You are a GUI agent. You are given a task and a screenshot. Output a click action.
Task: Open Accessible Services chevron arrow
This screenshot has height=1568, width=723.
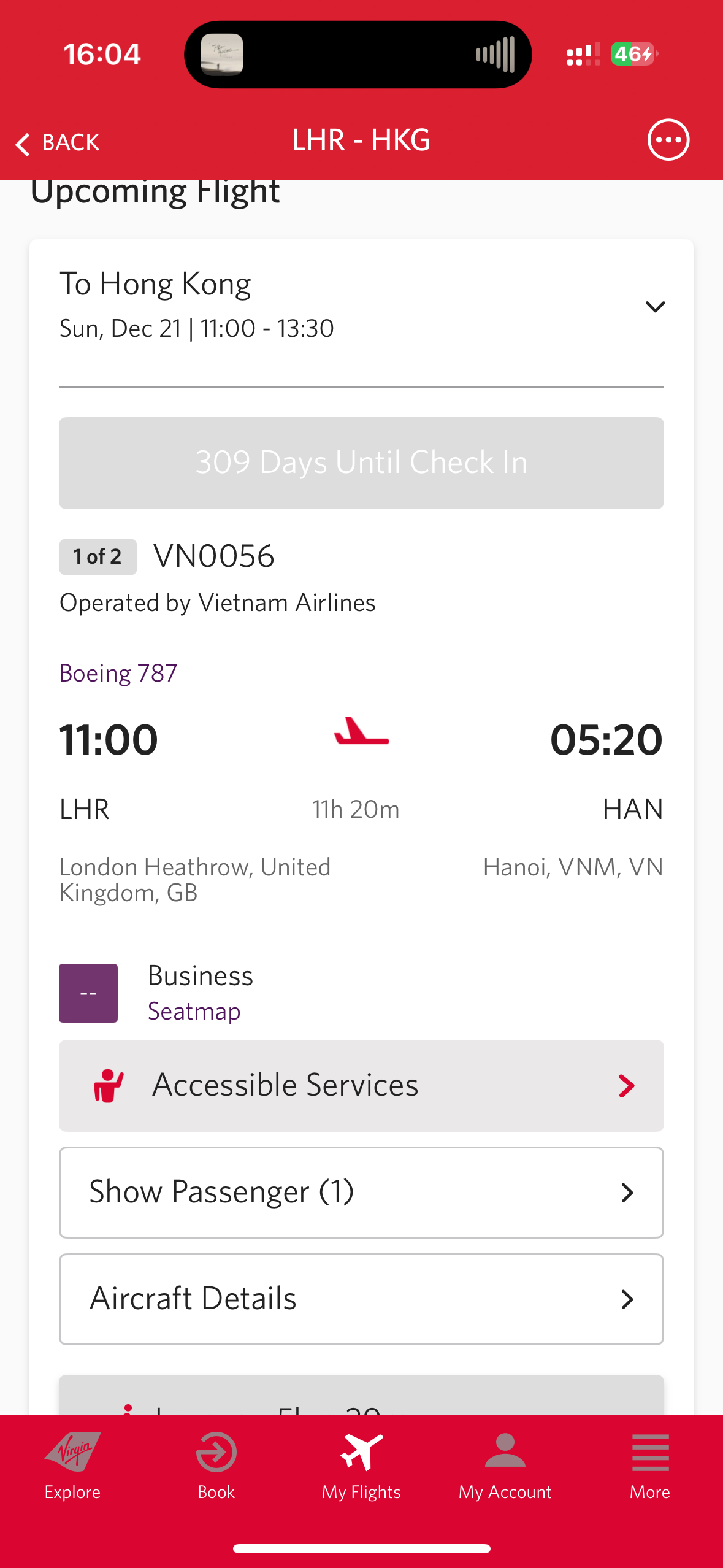click(626, 1085)
